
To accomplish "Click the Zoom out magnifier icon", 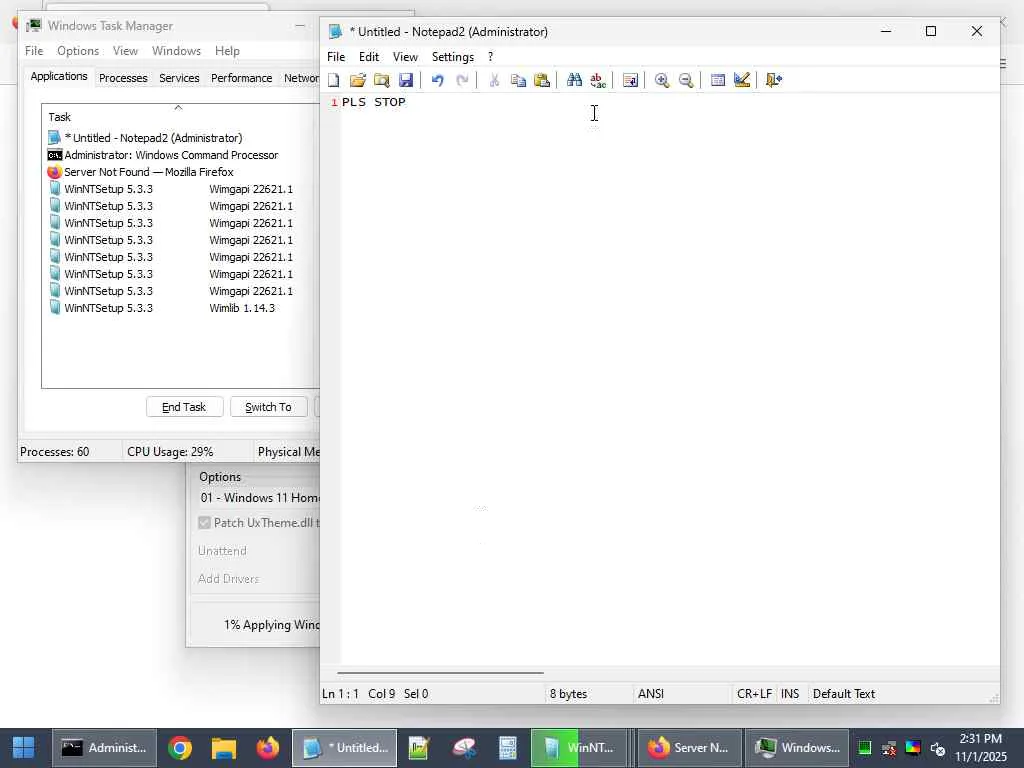I will (x=686, y=80).
